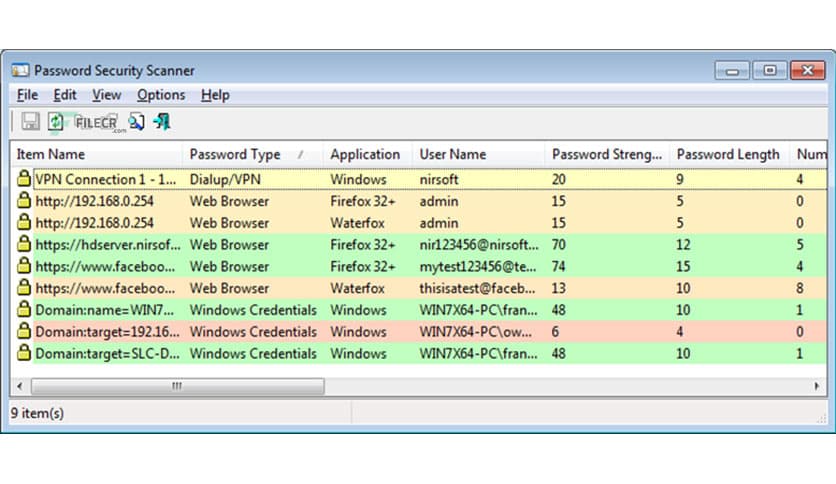
Task: Sort by Application column header
Action: 368,155
